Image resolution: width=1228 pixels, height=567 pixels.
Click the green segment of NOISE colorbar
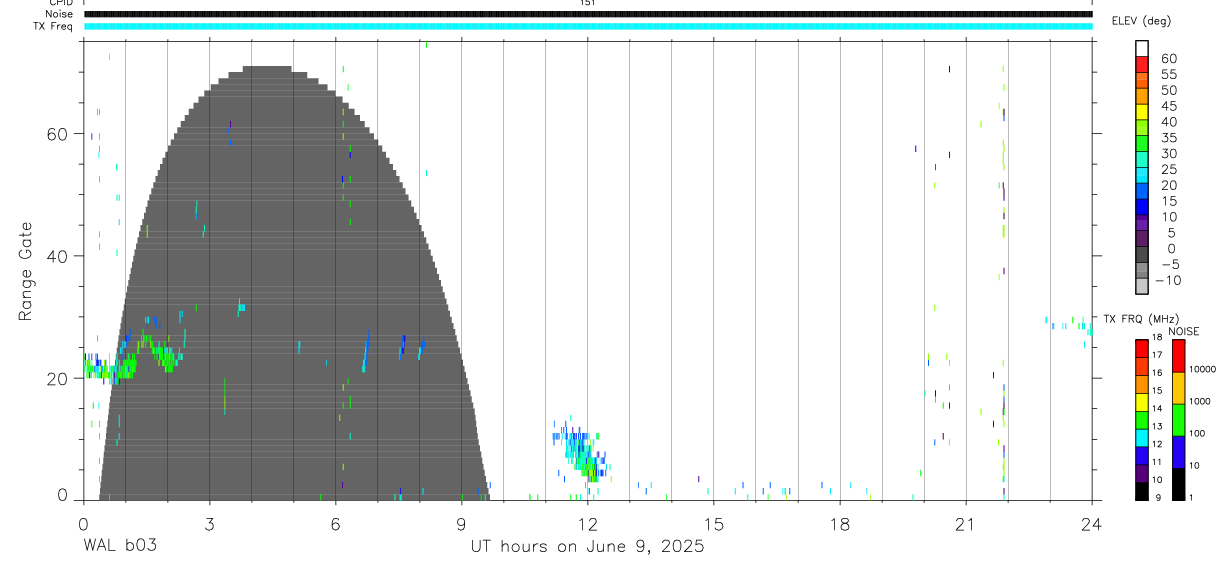(x=1179, y=420)
